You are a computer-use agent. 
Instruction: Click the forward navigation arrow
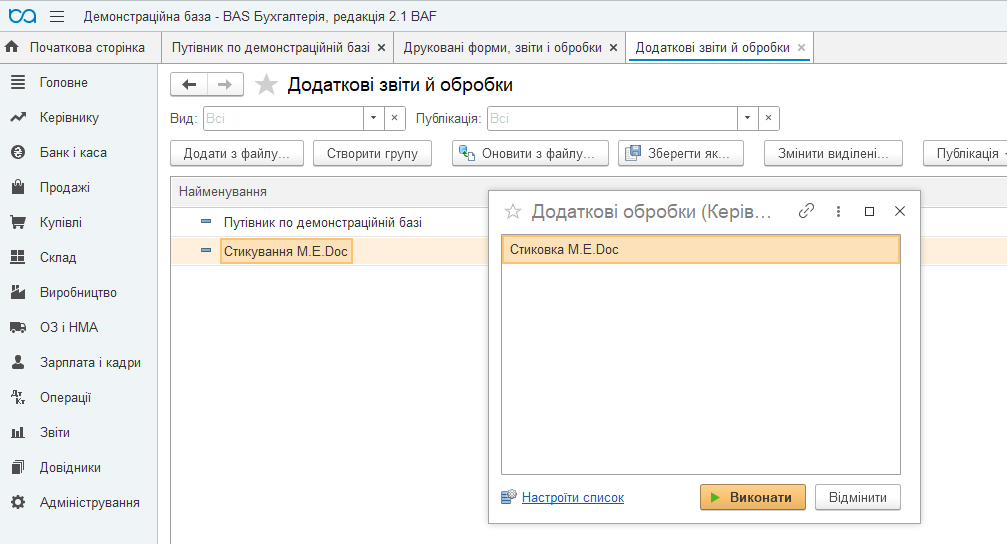pos(225,85)
